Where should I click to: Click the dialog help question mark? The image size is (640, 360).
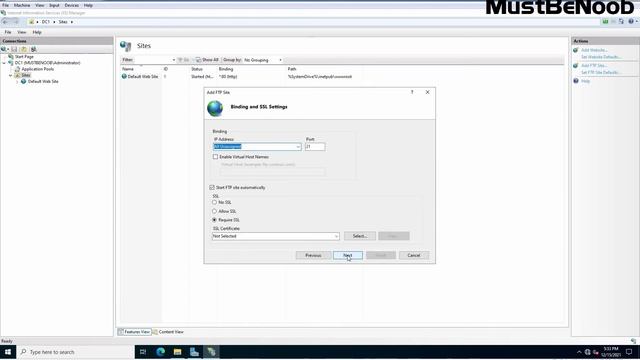[412, 92]
